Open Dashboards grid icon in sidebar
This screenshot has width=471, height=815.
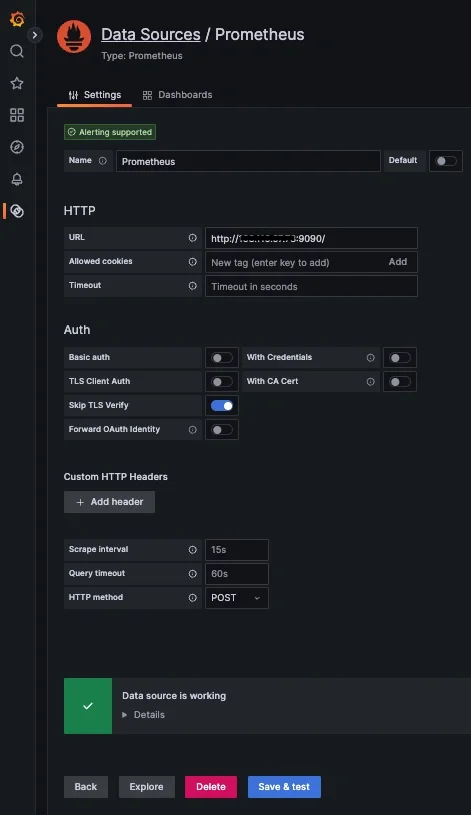coord(17,115)
